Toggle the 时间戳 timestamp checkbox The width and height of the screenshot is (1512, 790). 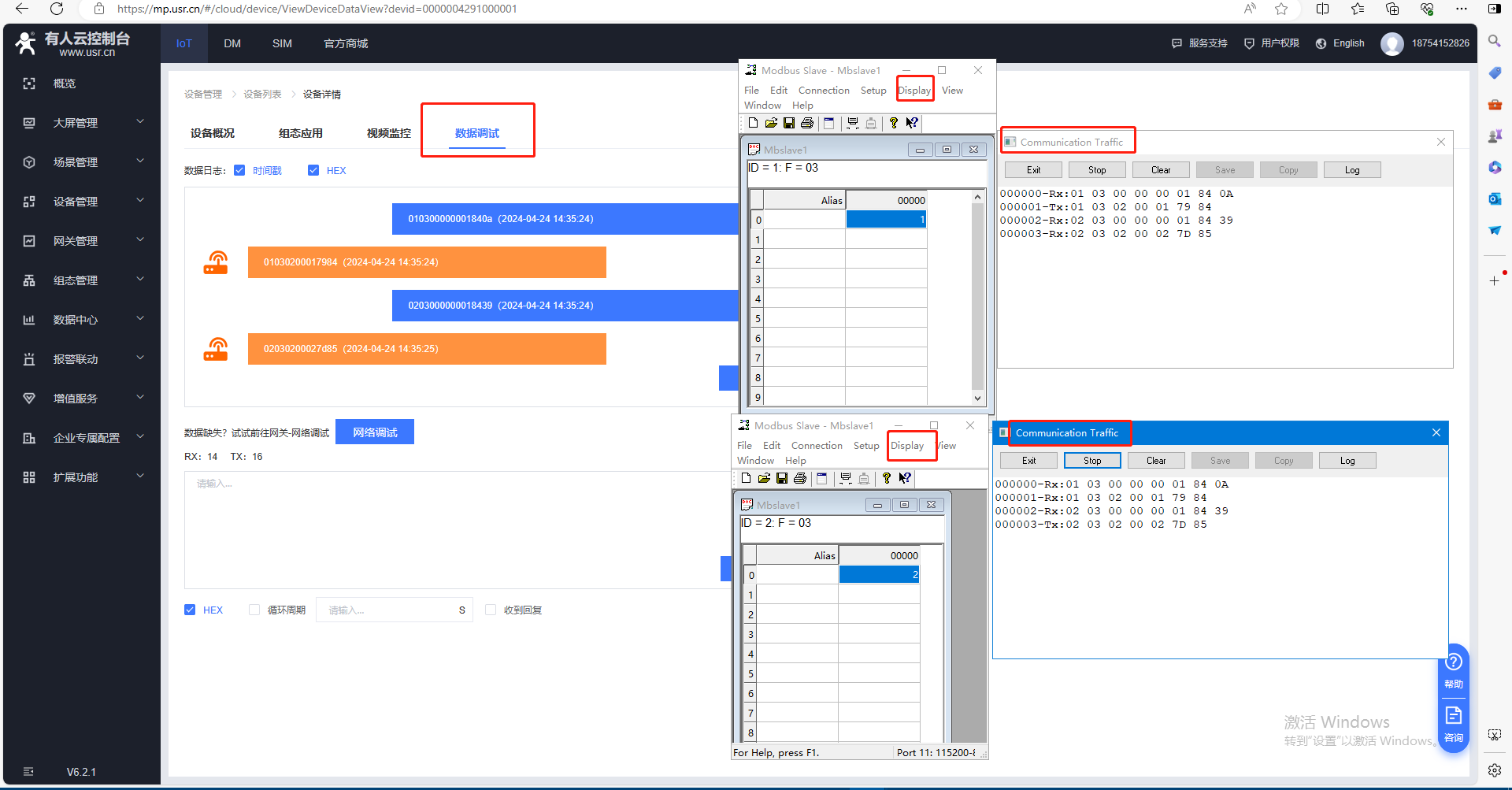coord(239,171)
